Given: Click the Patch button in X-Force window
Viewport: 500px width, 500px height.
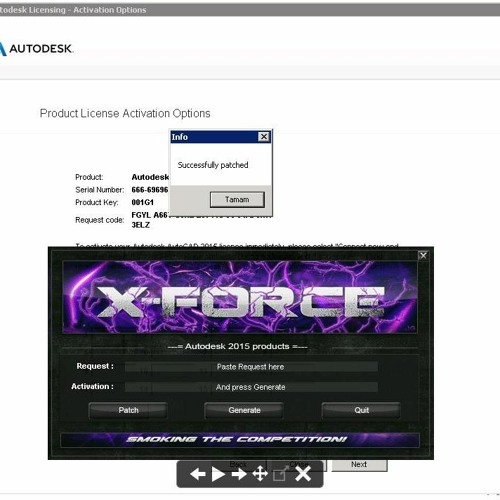Looking at the screenshot, I should 128,410.
